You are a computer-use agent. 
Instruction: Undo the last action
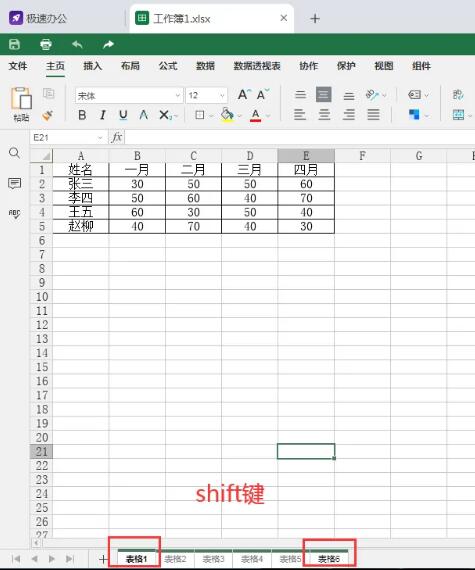point(77,44)
